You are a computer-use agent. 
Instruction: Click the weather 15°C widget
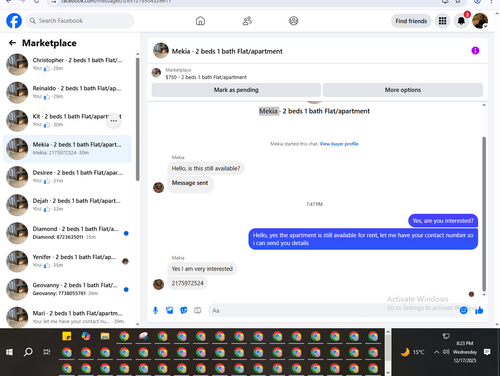pos(412,352)
